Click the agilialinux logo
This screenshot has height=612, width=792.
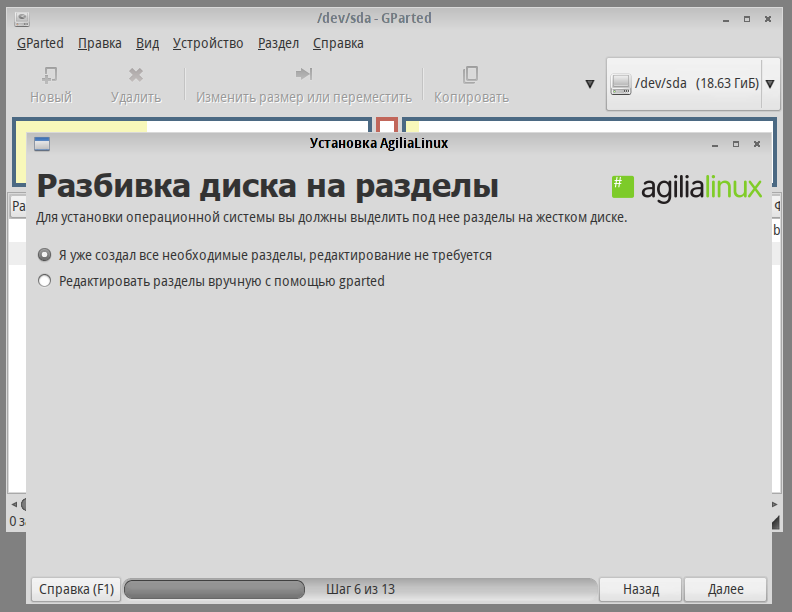click(686, 188)
